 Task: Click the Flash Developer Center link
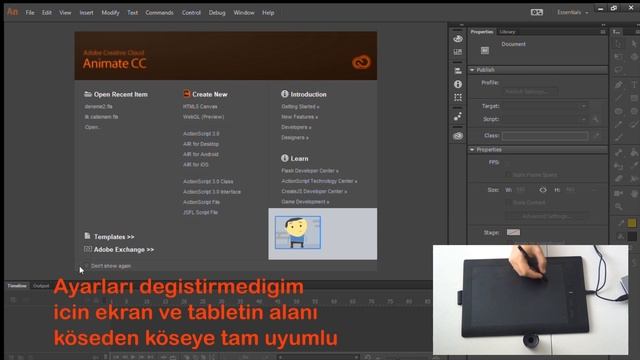click(x=309, y=171)
